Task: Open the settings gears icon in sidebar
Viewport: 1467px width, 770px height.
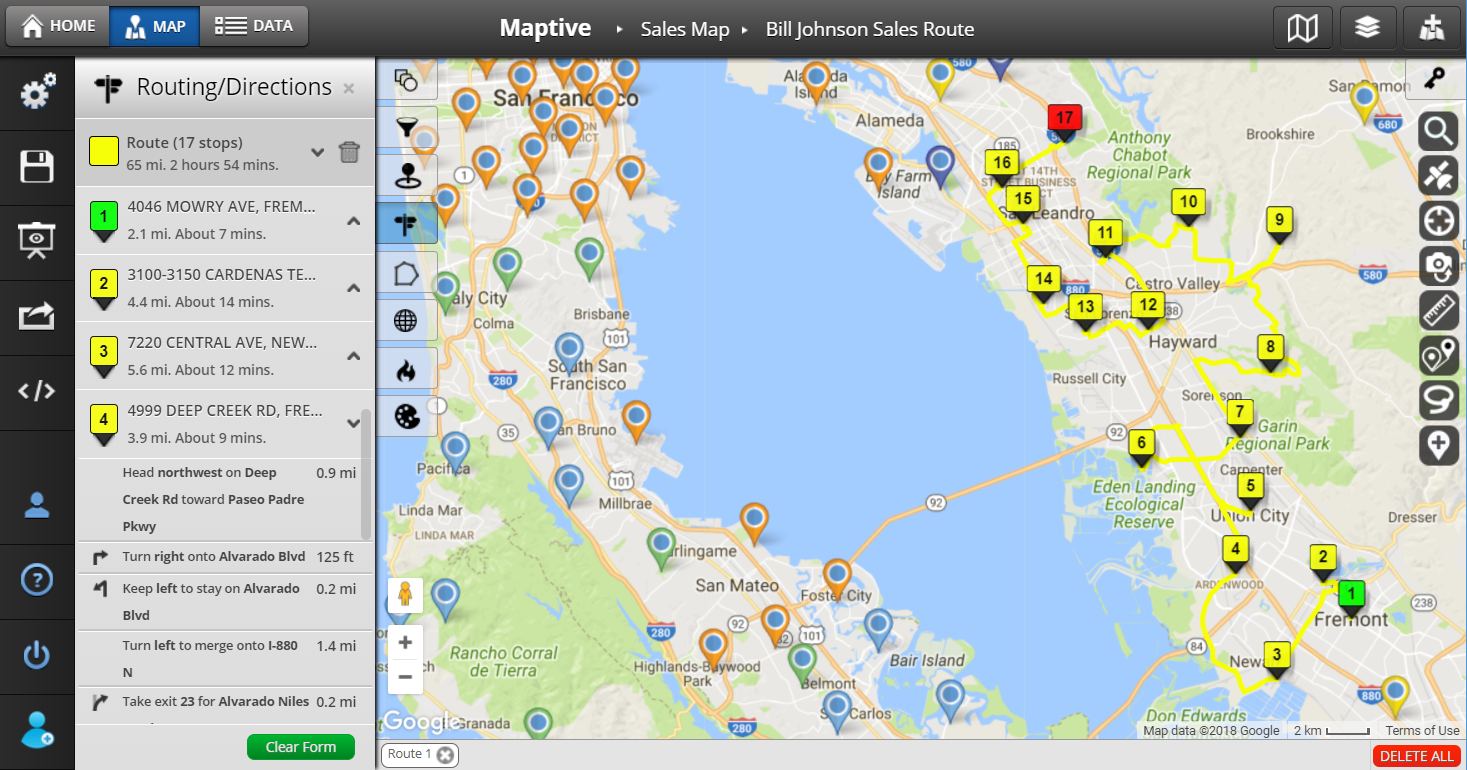Action: point(37,93)
